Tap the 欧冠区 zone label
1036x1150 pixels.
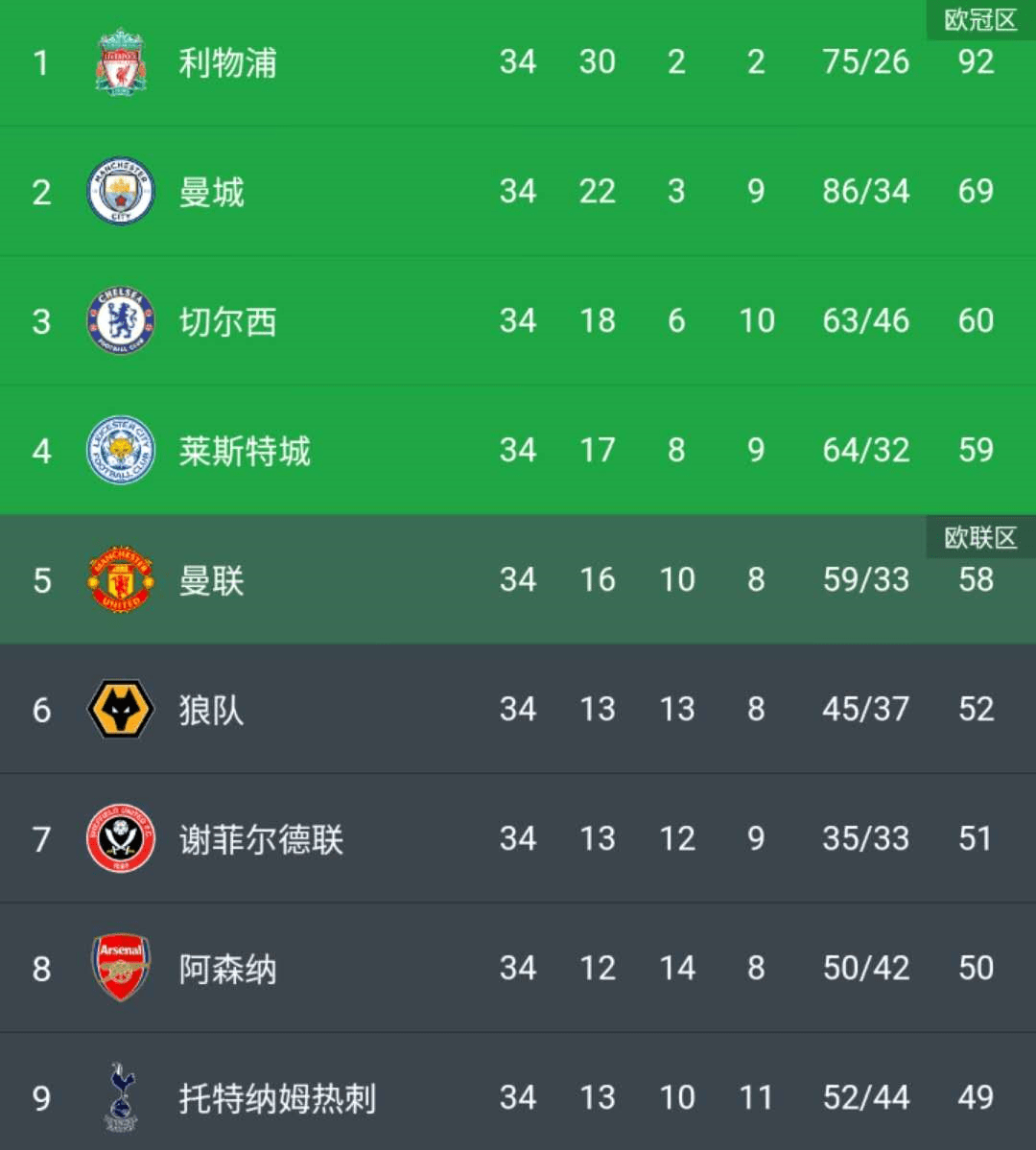(980, 20)
